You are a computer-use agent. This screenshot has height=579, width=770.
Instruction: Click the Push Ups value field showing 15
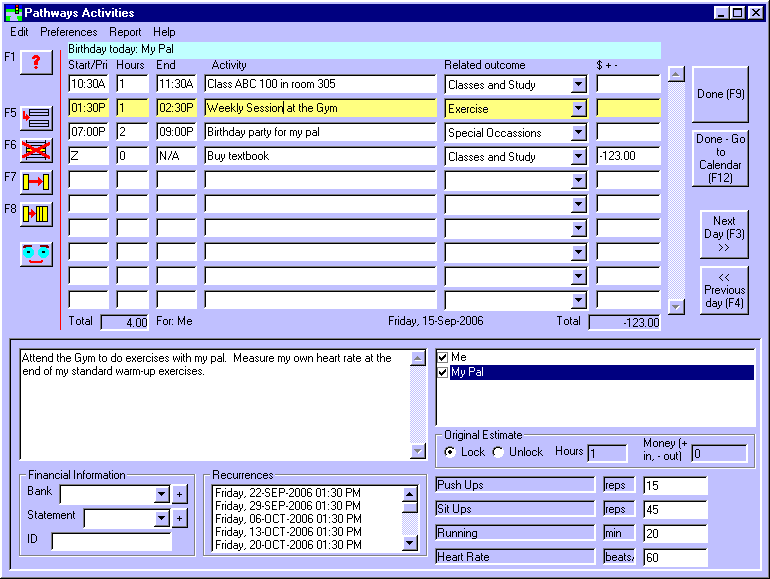coord(675,485)
